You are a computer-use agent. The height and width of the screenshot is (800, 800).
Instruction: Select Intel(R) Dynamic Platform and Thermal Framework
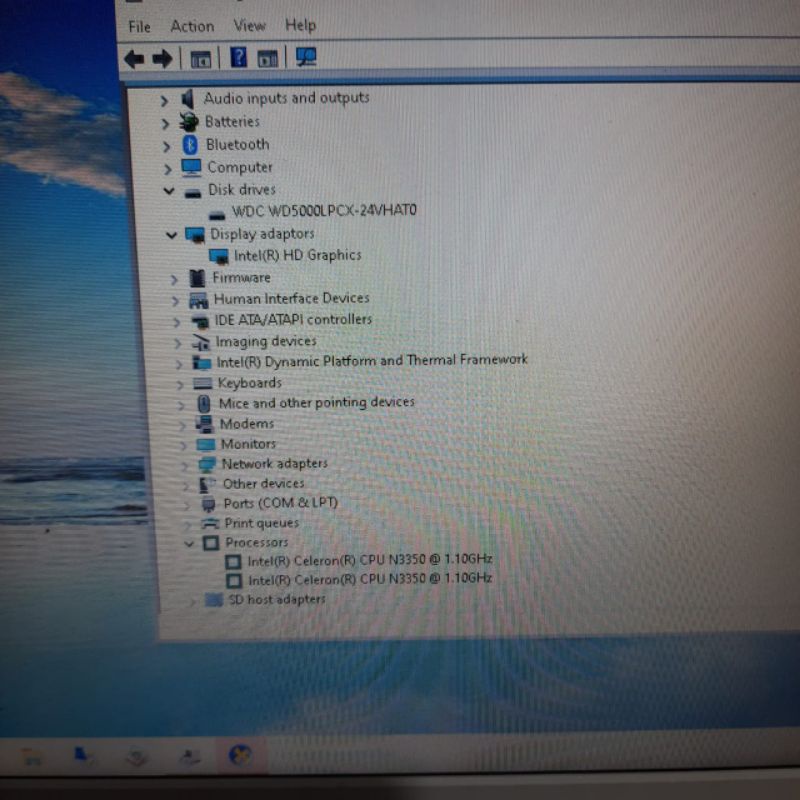click(x=372, y=361)
